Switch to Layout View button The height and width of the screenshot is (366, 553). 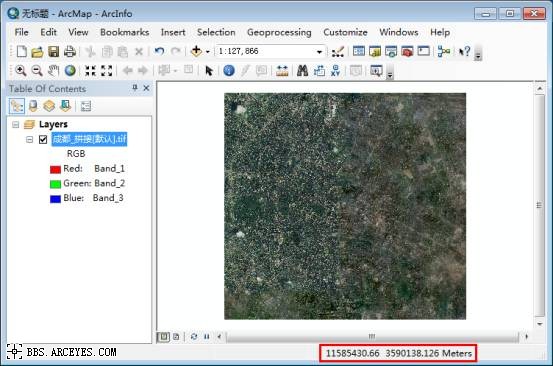[176, 337]
